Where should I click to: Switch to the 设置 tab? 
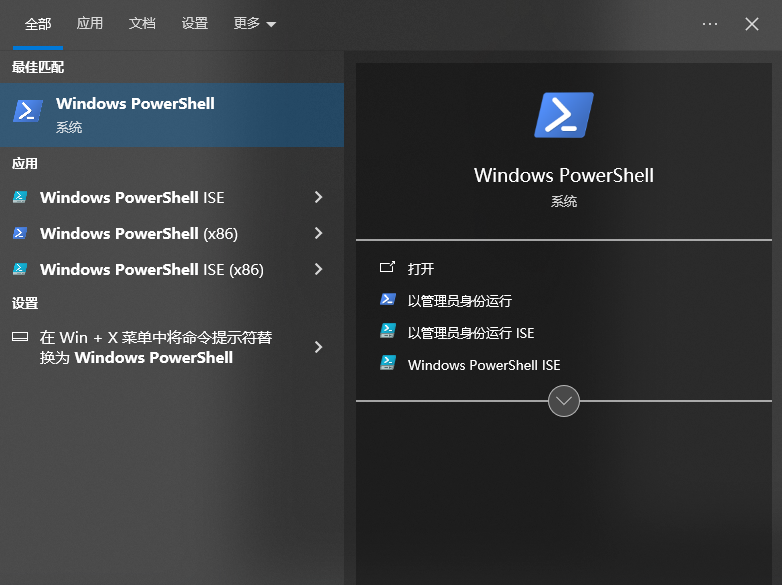(x=195, y=23)
